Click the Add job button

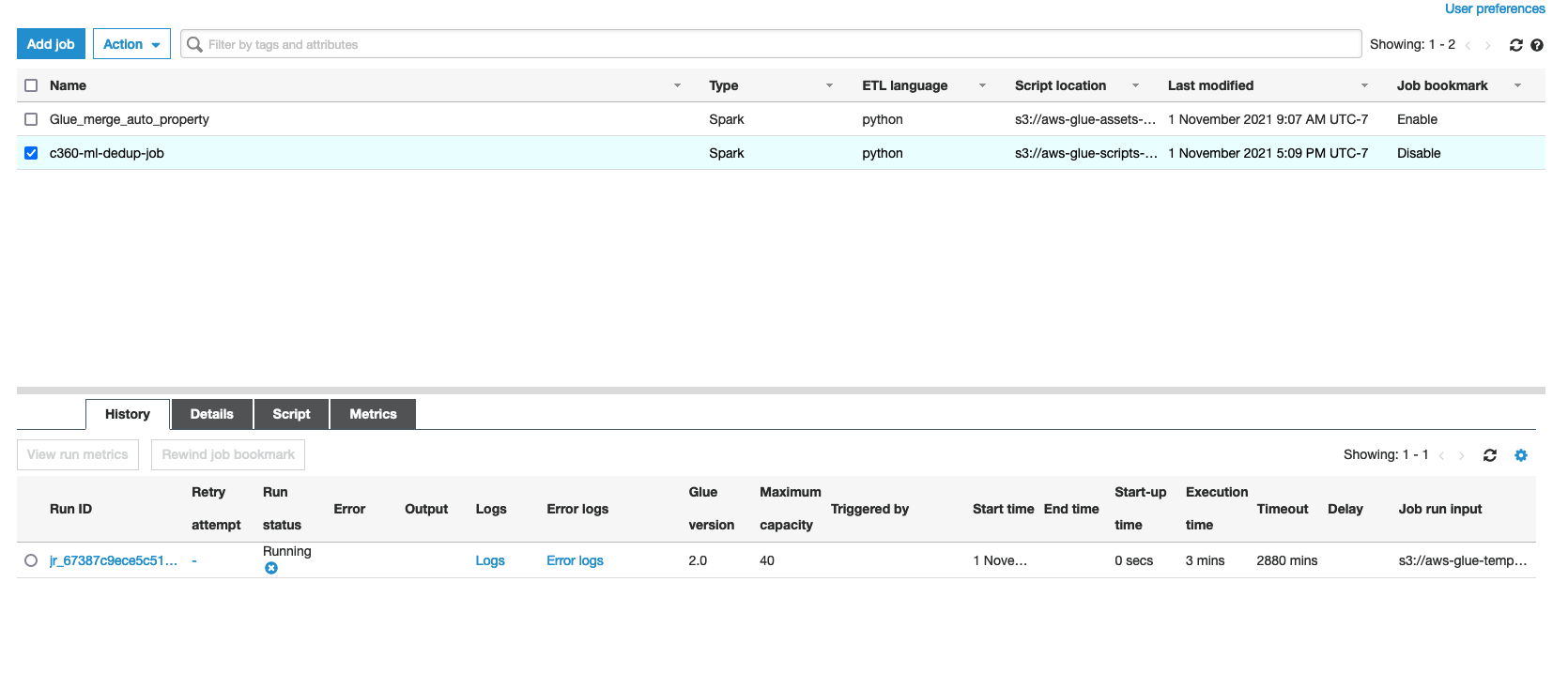51,44
